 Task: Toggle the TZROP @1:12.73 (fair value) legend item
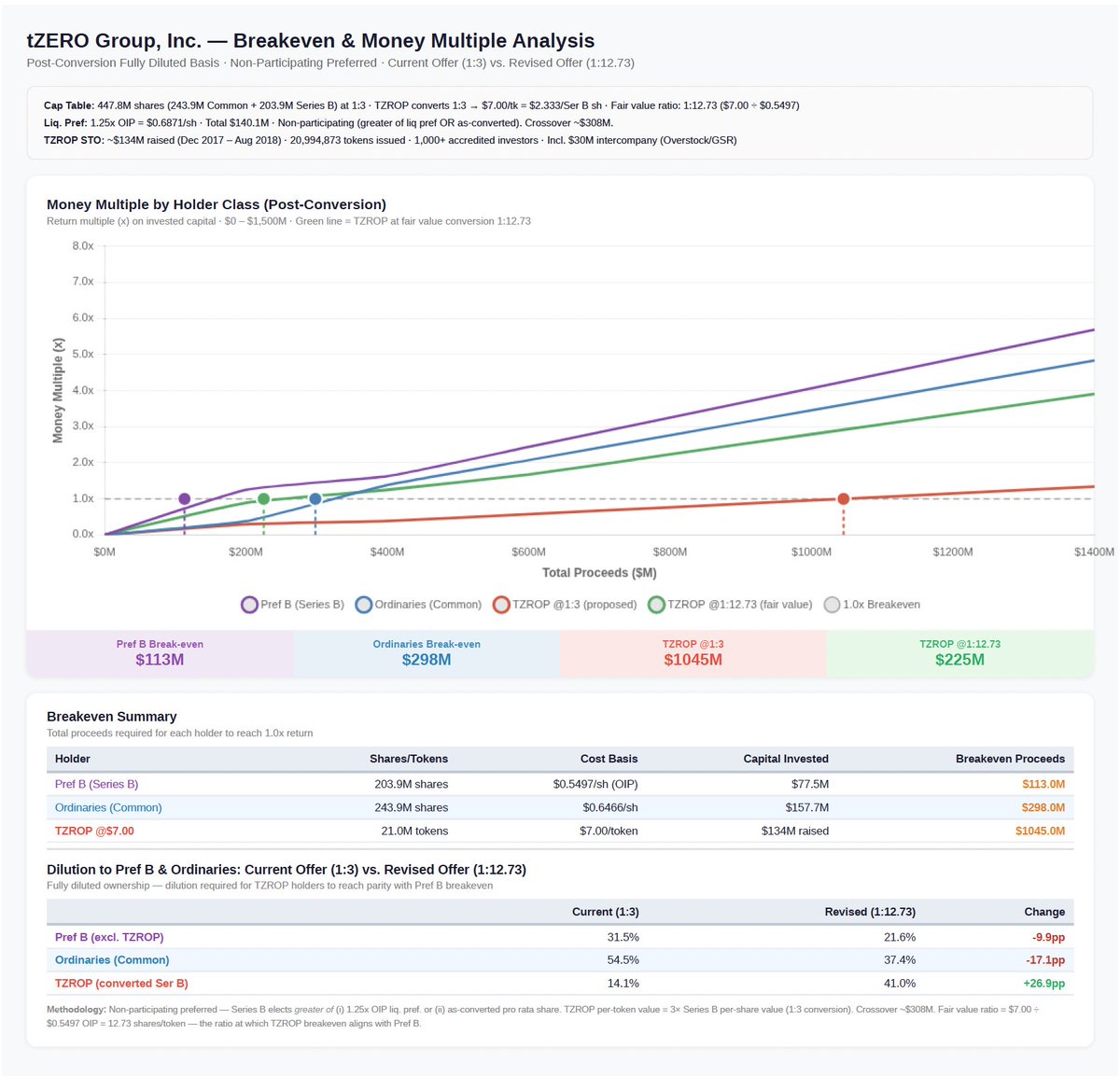click(x=730, y=605)
